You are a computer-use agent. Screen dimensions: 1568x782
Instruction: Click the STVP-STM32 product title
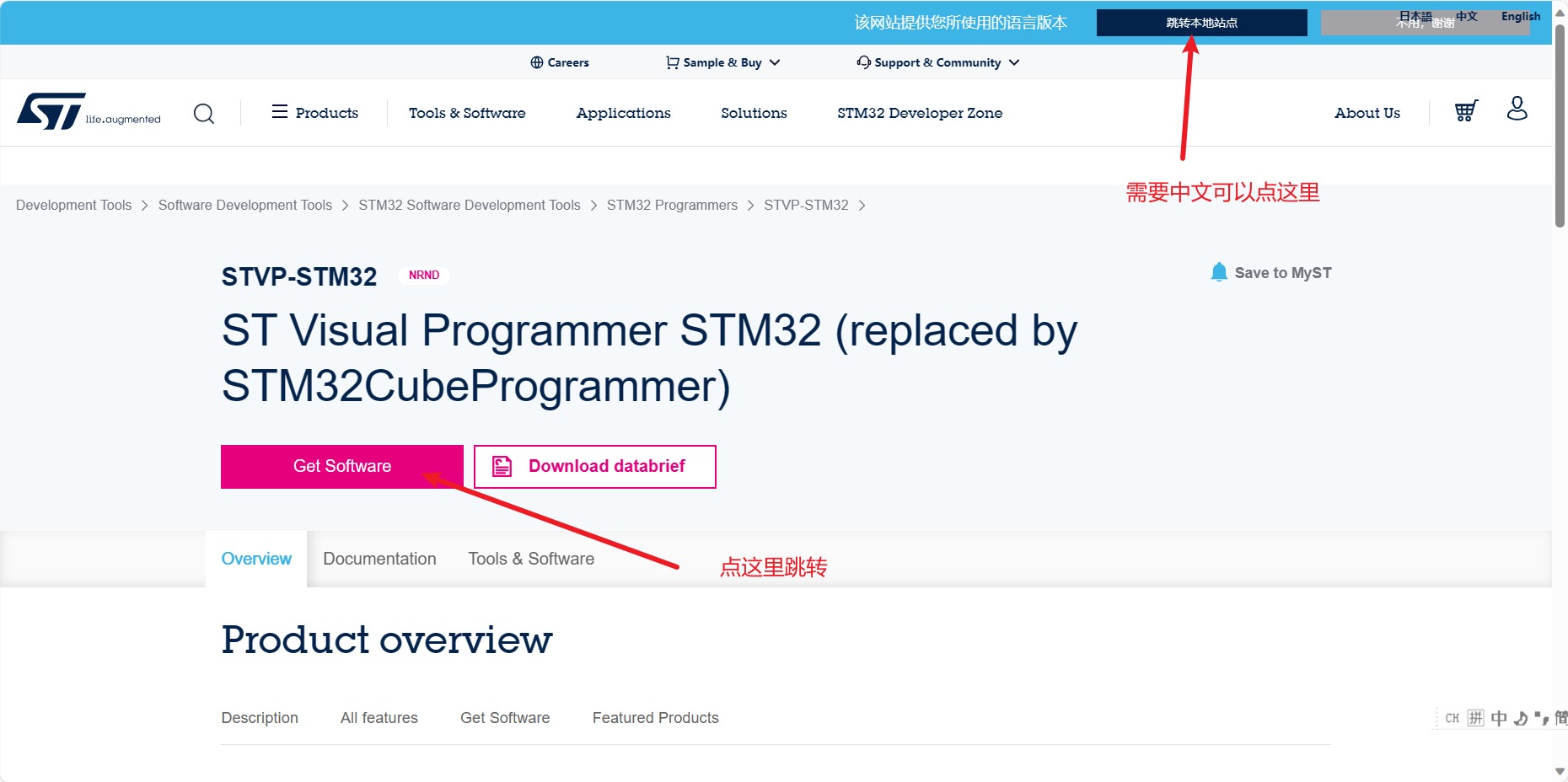(299, 276)
